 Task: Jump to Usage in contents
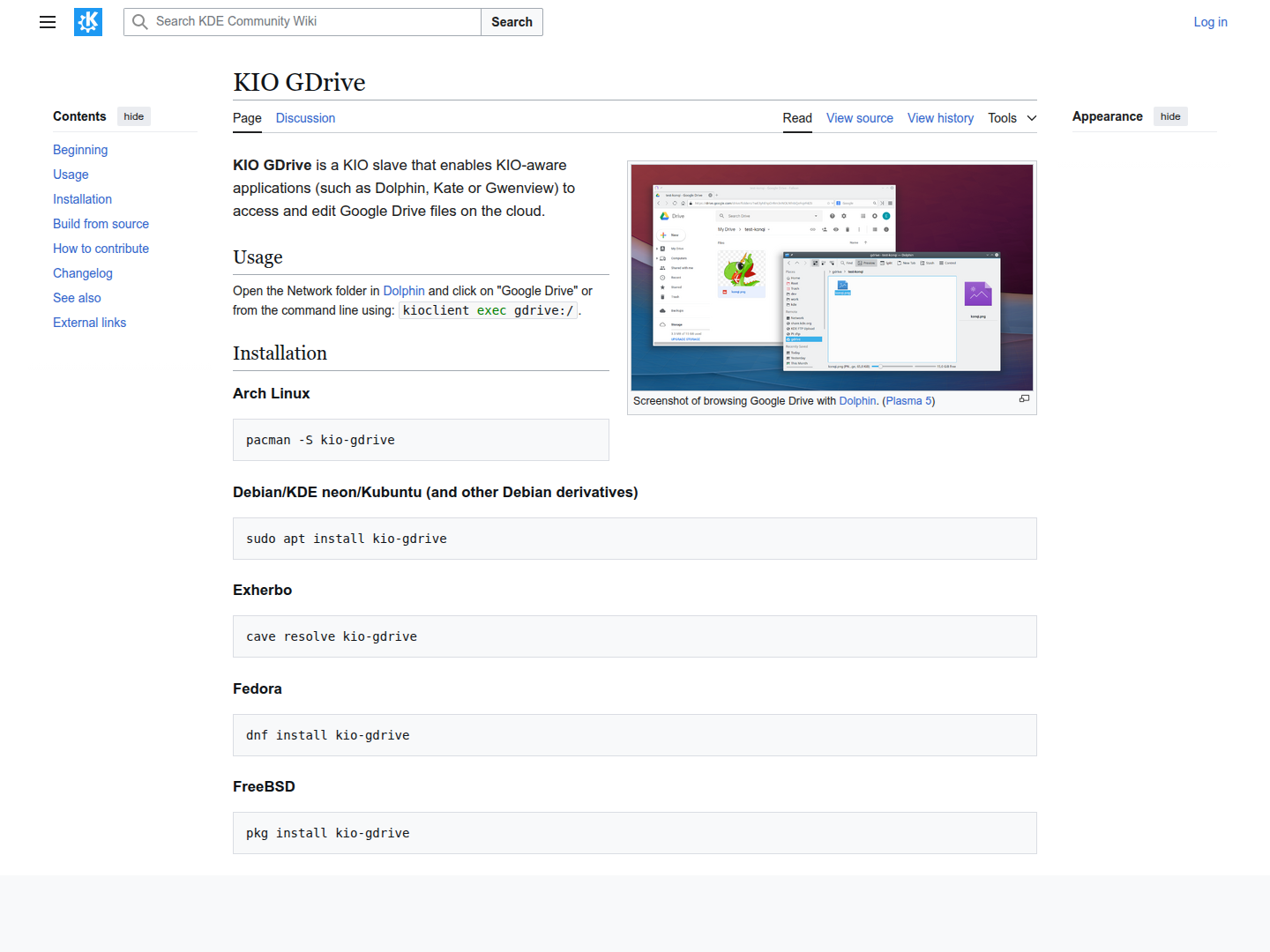pos(71,175)
